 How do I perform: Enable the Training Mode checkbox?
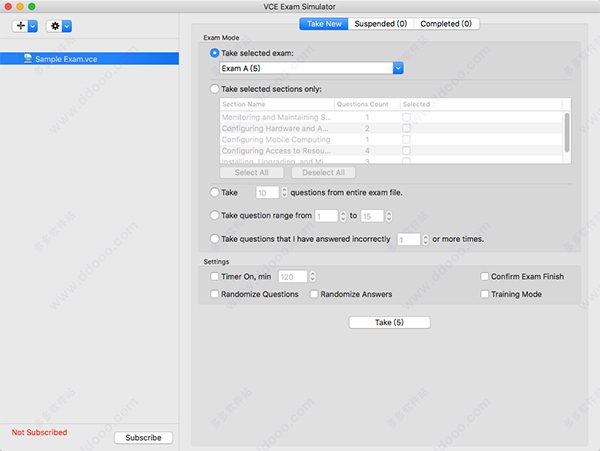click(484, 294)
